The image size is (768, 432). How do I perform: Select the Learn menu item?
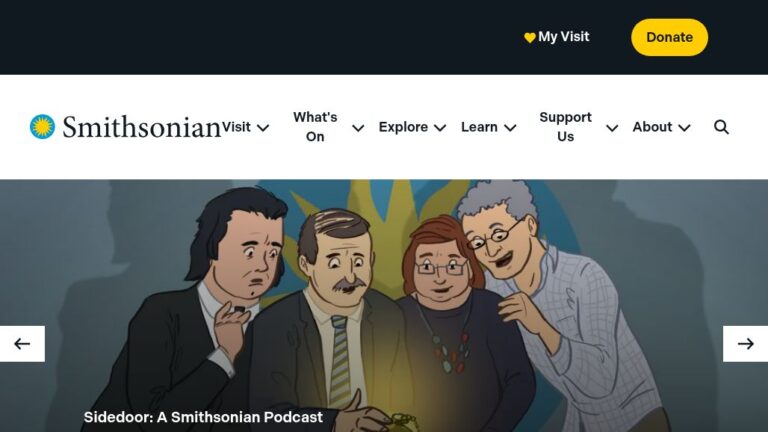pos(479,127)
